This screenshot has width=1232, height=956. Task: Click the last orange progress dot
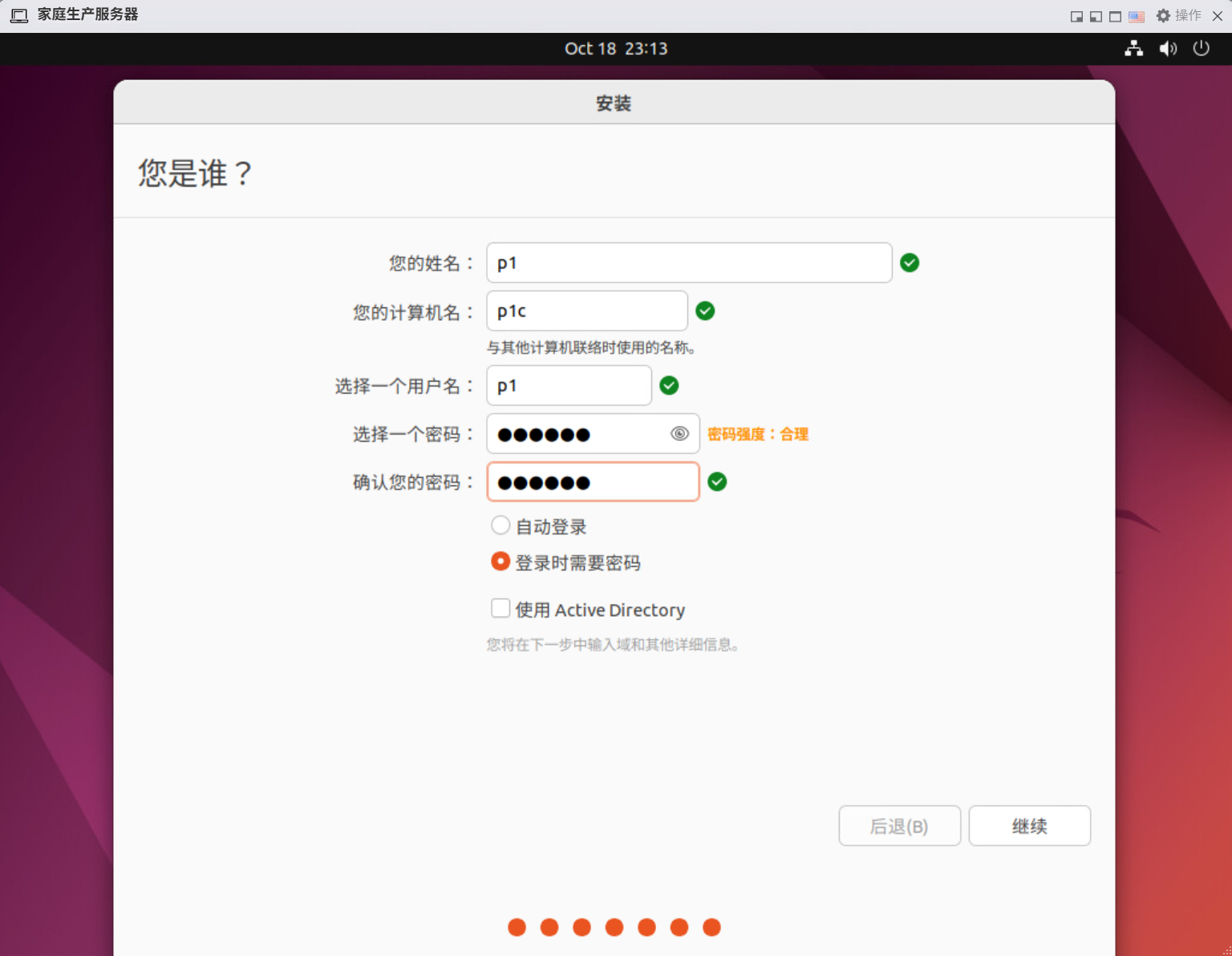[711, 928]
